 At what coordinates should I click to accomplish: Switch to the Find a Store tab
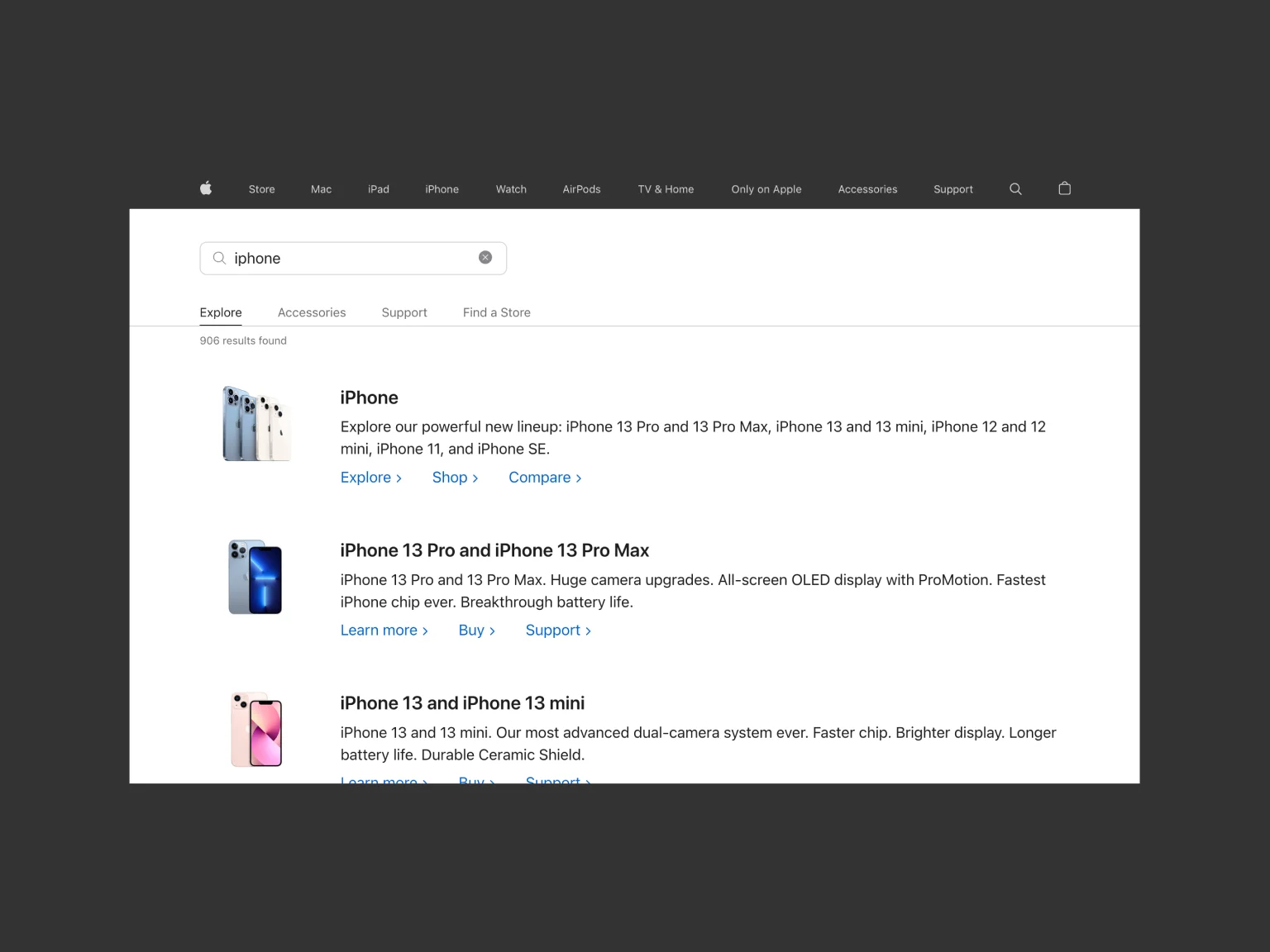[x=497, y=312]
